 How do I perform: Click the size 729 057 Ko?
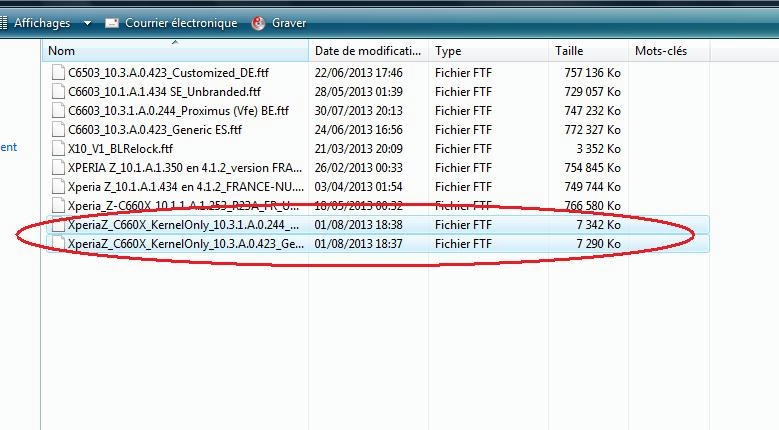592,92
